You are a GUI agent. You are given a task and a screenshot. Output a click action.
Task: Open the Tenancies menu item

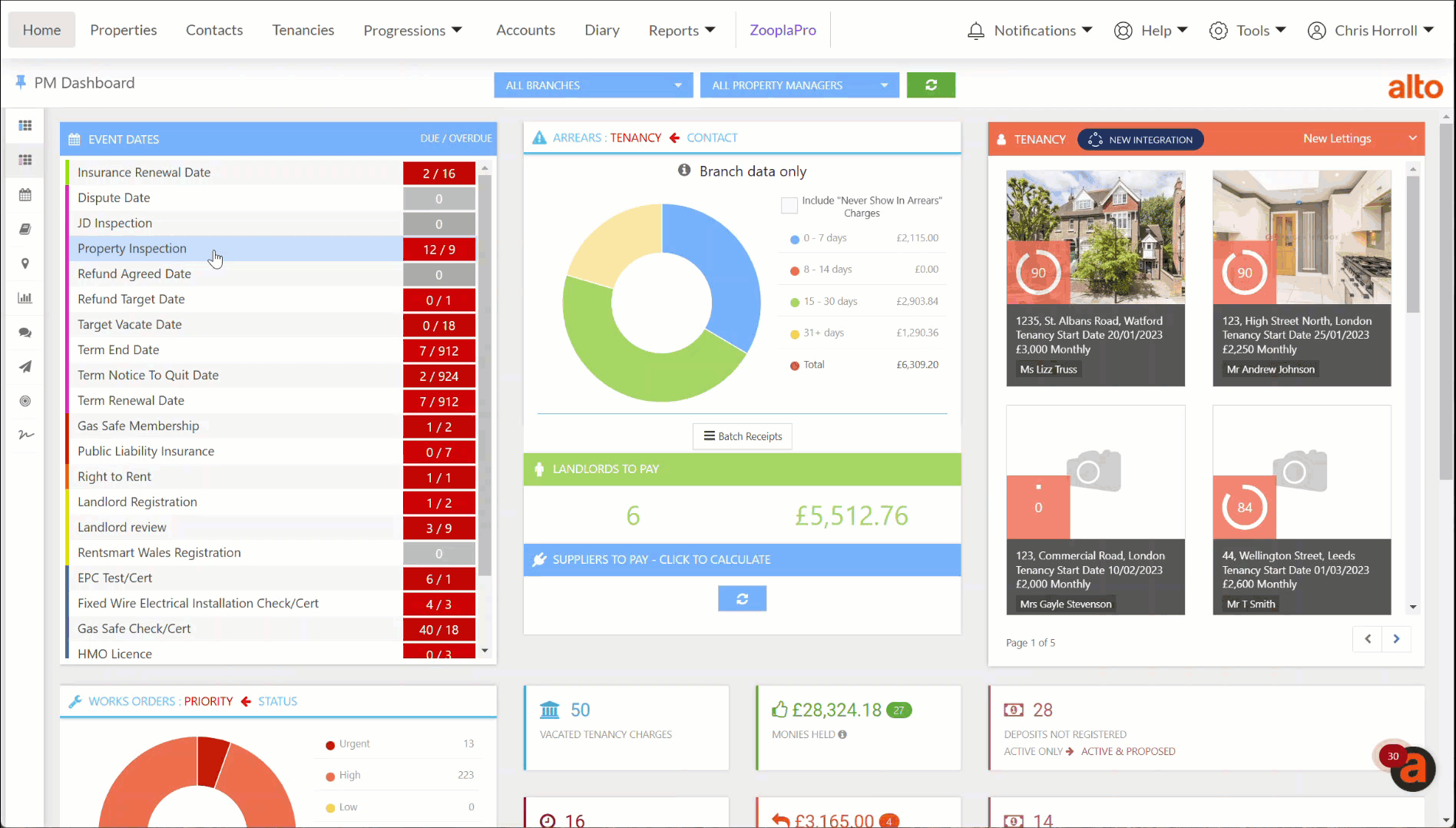[x=303, y=30]
